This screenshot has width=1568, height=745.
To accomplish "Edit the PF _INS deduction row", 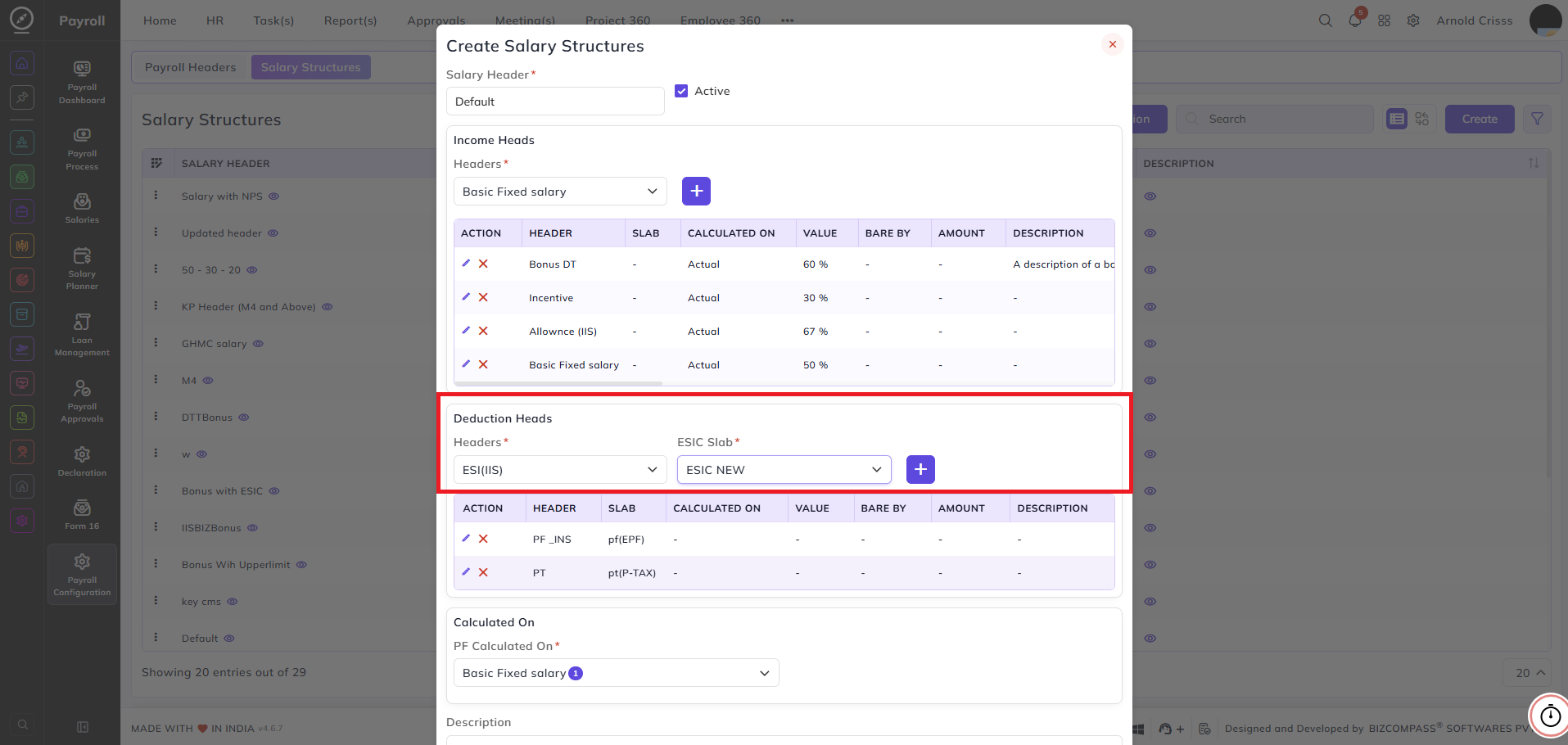I will coord(466,539).
